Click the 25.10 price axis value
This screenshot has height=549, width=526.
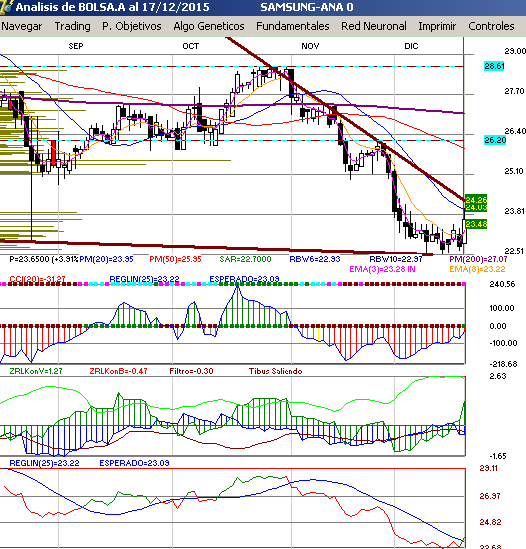pos(514,171)
